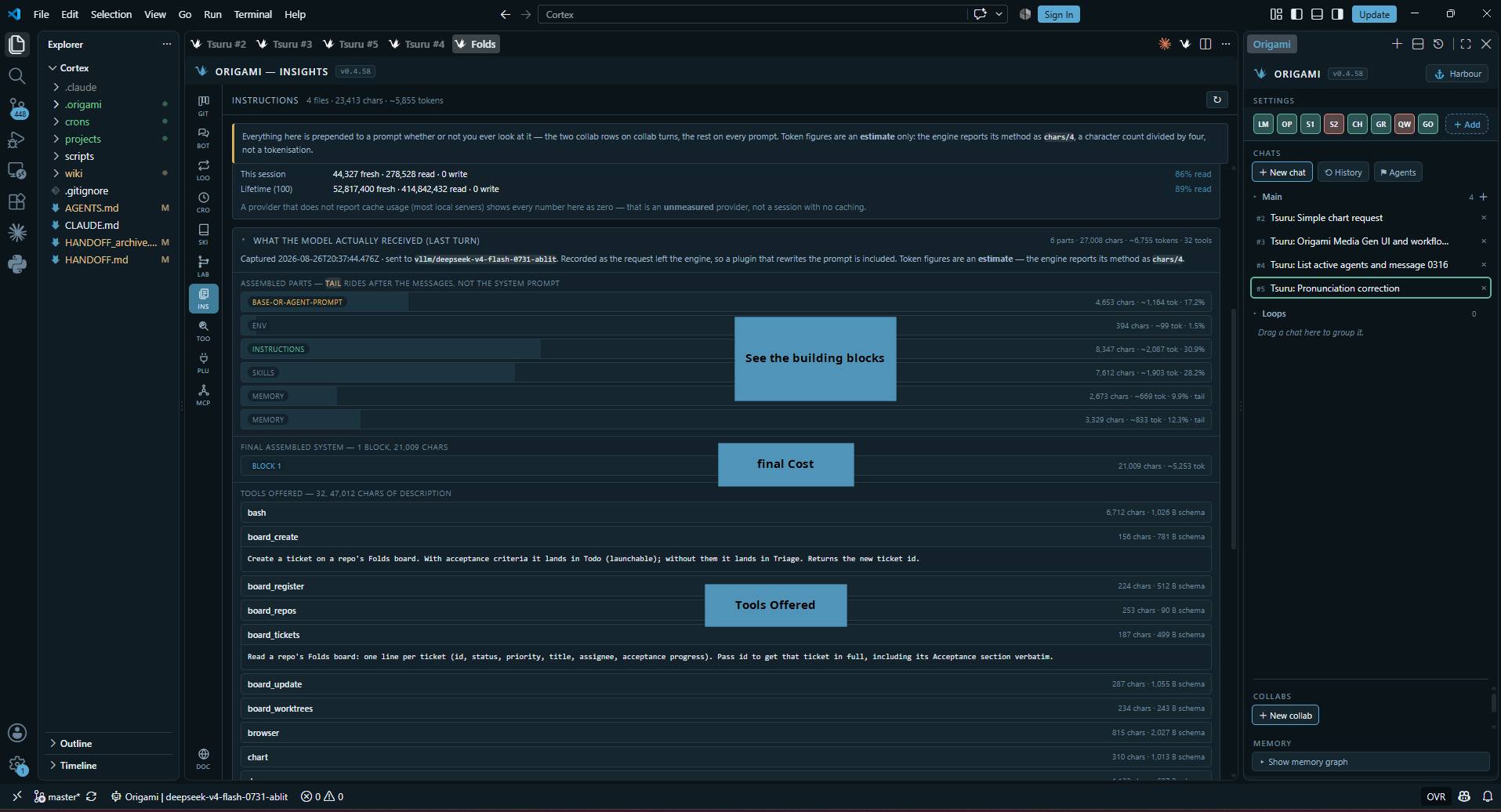Select the BOT section in Origami sidebar
The width and height of the screenshot is (1501, 812).
tap(203, 138)
